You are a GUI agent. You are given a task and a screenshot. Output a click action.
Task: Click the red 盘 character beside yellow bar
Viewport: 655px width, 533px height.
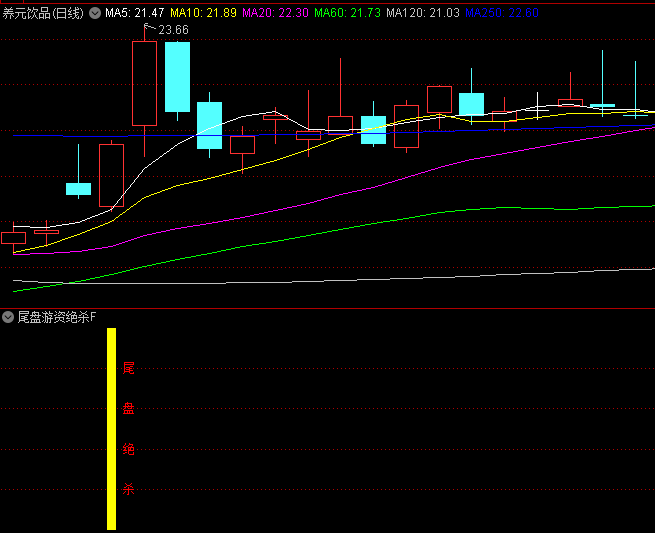click(128, 408)
